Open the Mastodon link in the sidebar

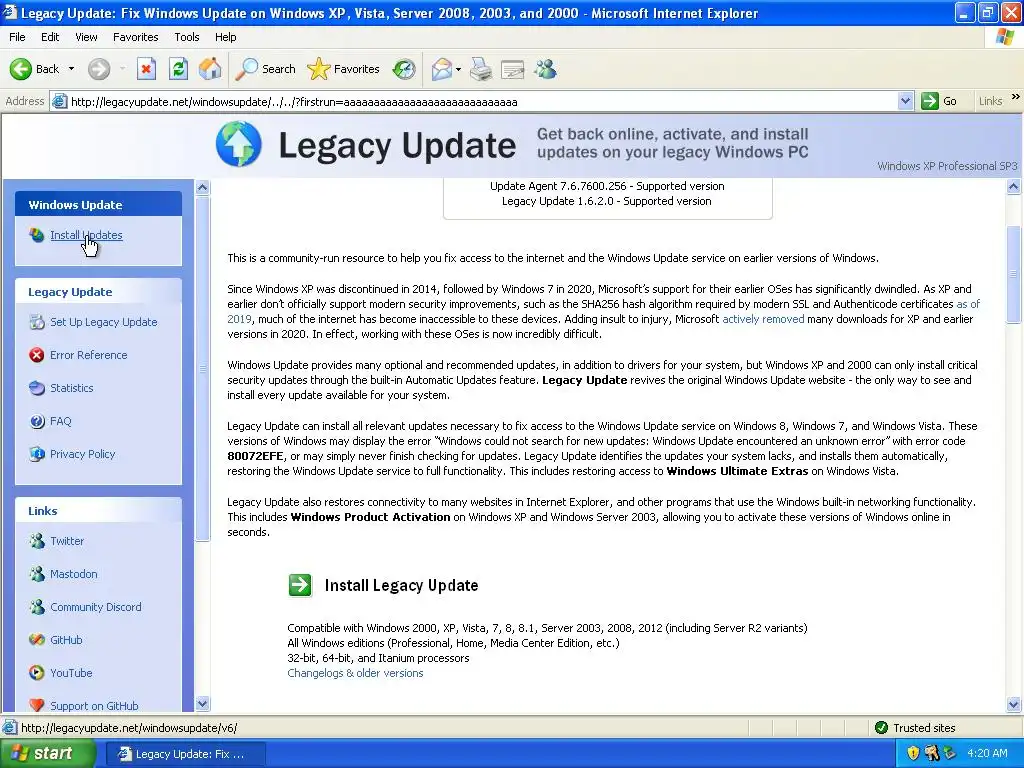[74, 574]
